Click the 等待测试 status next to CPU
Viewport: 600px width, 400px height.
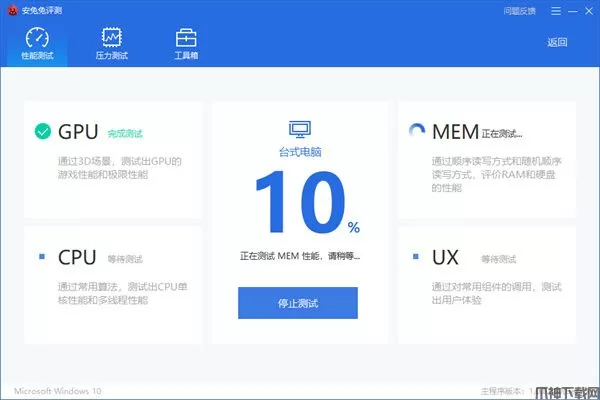[x=125, y=259]
